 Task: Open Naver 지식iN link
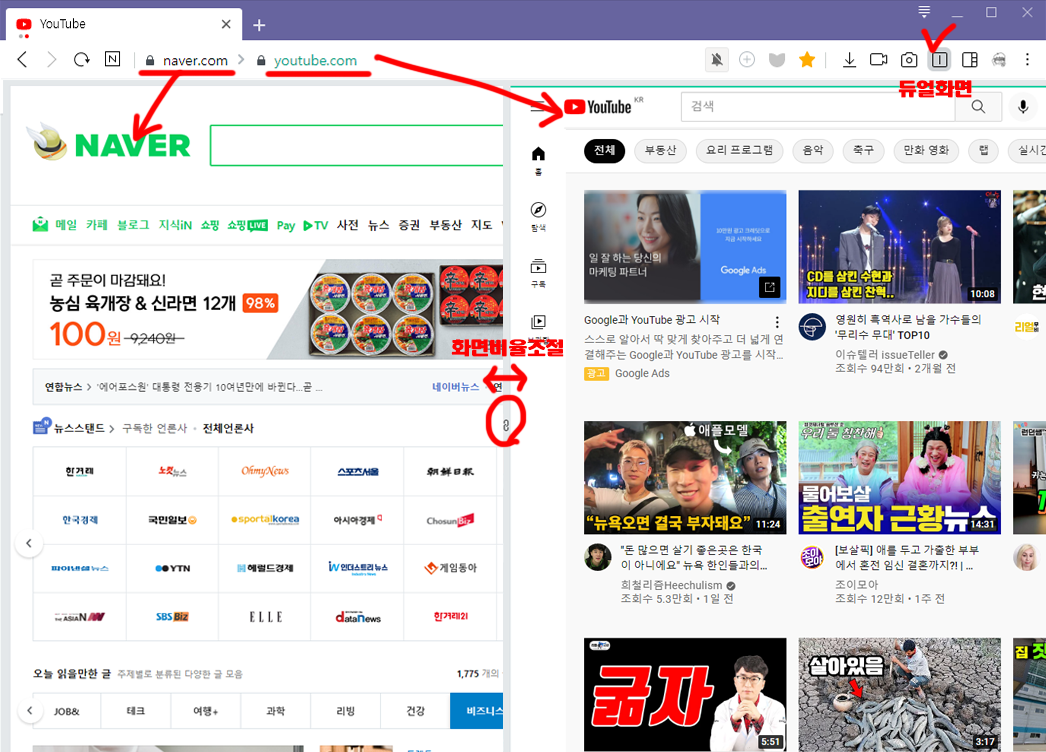(x=175, y=225)
